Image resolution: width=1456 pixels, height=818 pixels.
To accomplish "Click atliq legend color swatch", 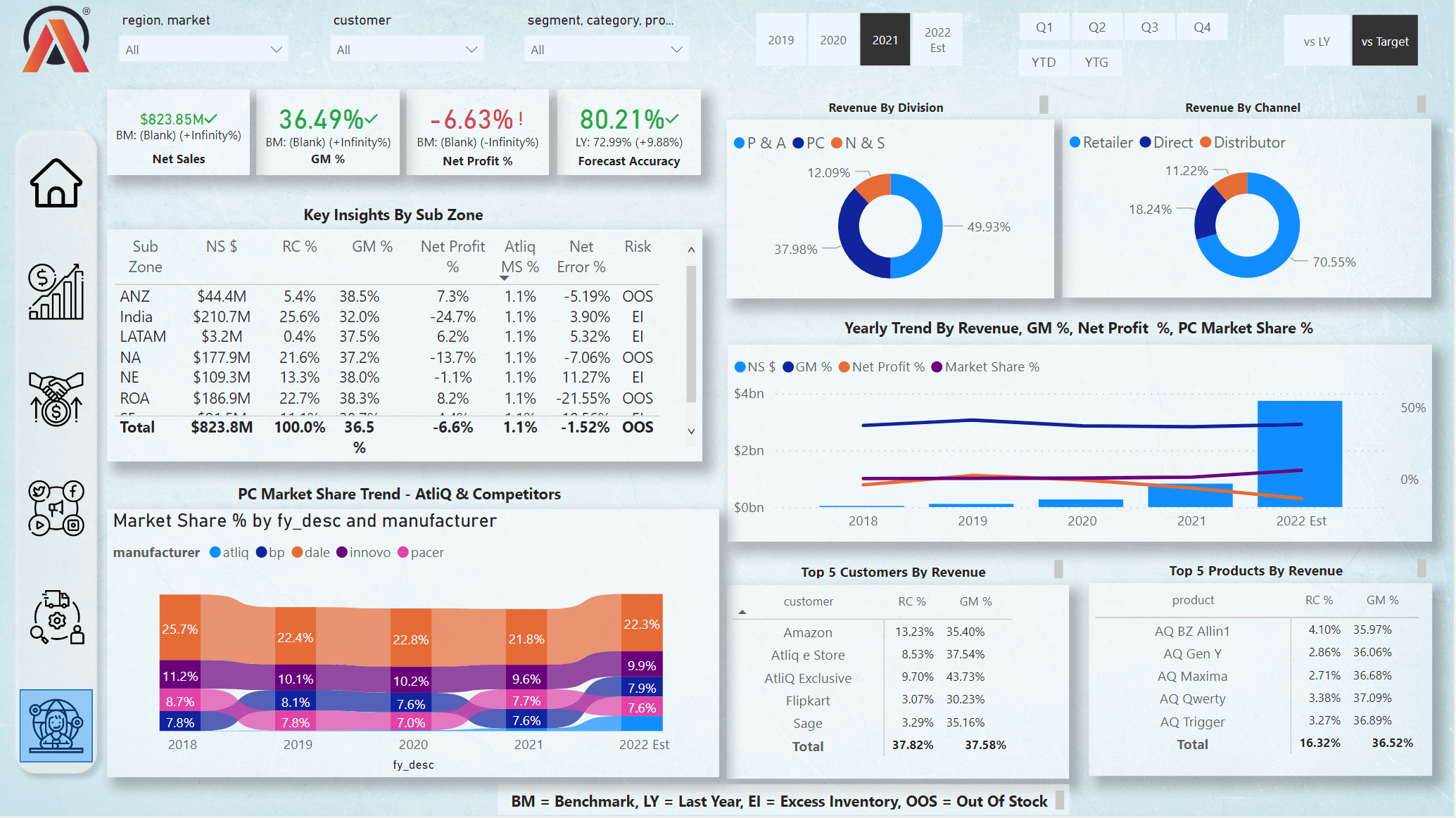I will click(215, 552).
